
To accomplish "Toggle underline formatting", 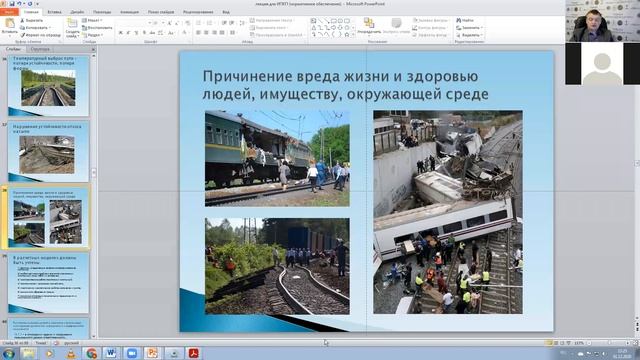I will 136,33.
